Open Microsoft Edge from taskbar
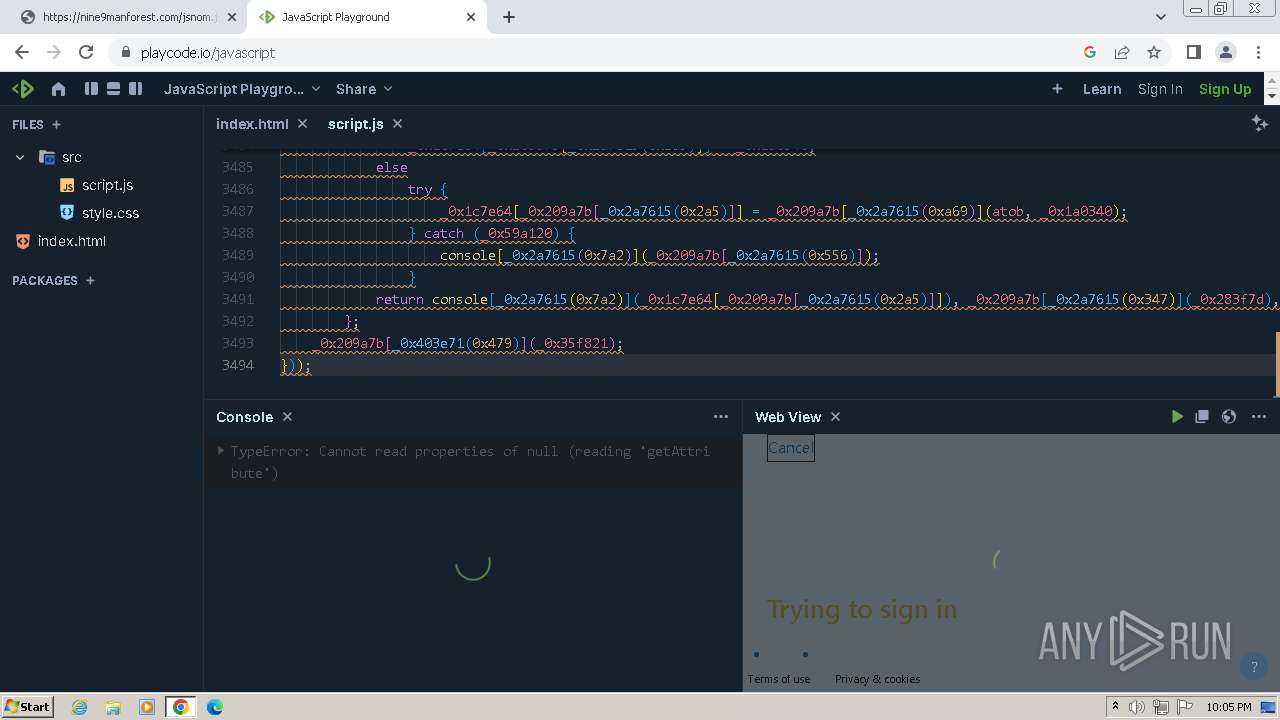The height and width of the screenshot is (720, 1280). pos(215,707)
